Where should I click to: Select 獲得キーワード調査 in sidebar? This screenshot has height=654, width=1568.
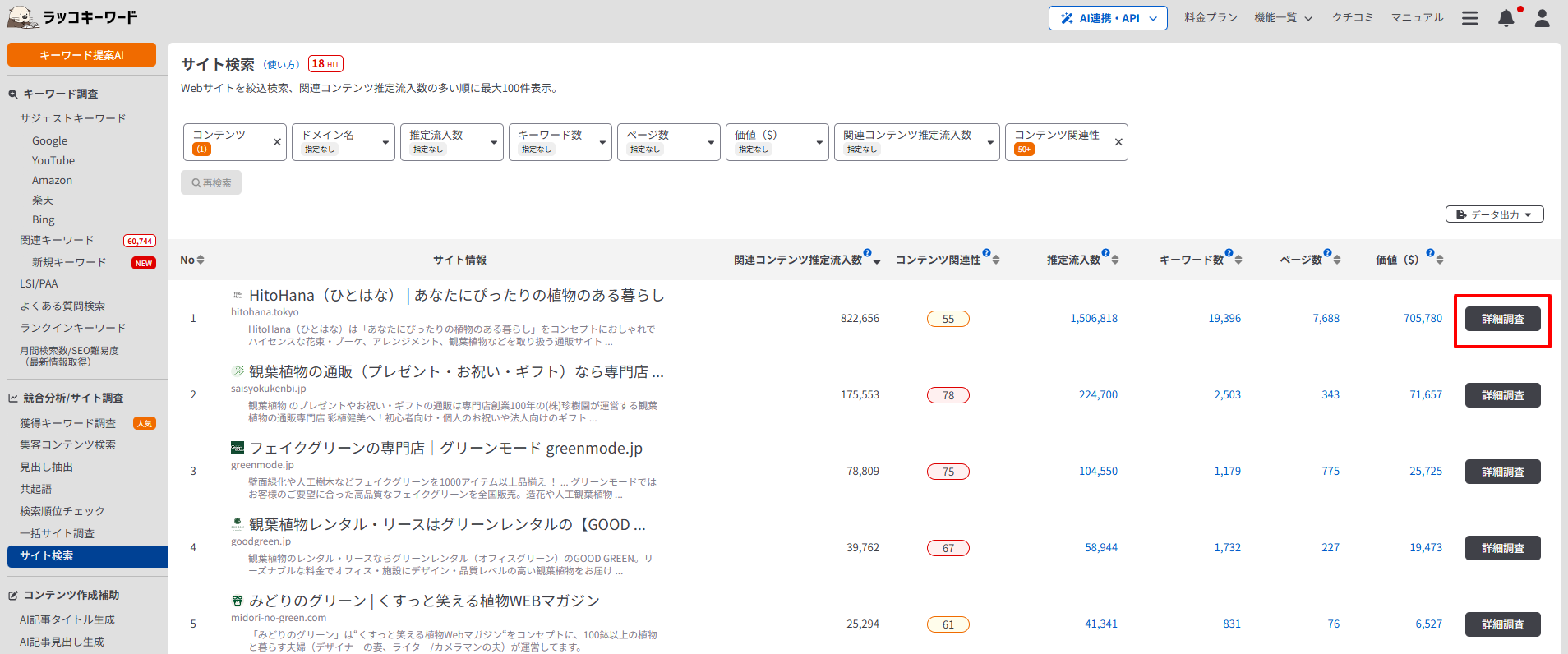pos(67,423)
